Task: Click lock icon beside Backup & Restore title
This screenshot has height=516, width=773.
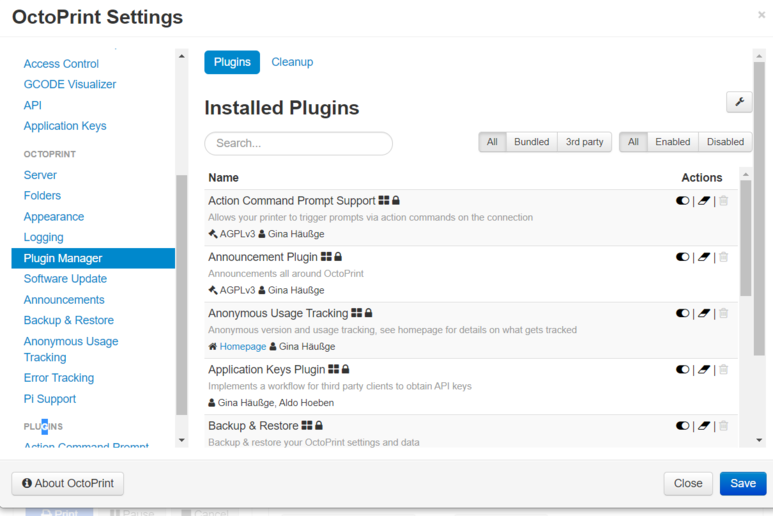Action: (x=319, y=425)
